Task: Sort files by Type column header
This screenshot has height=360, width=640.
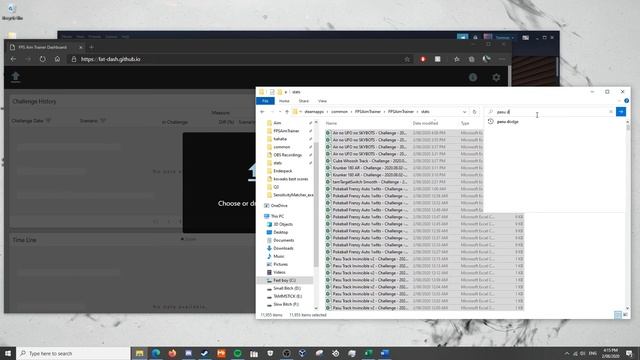Action: 465,123
